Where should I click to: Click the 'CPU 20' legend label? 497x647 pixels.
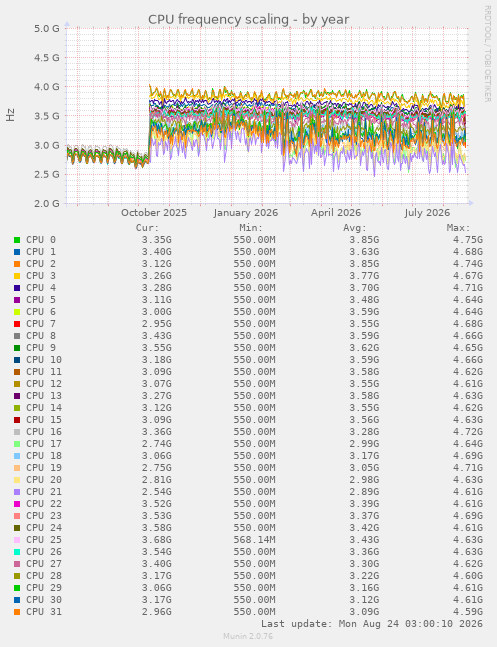(x=44, y=479)
